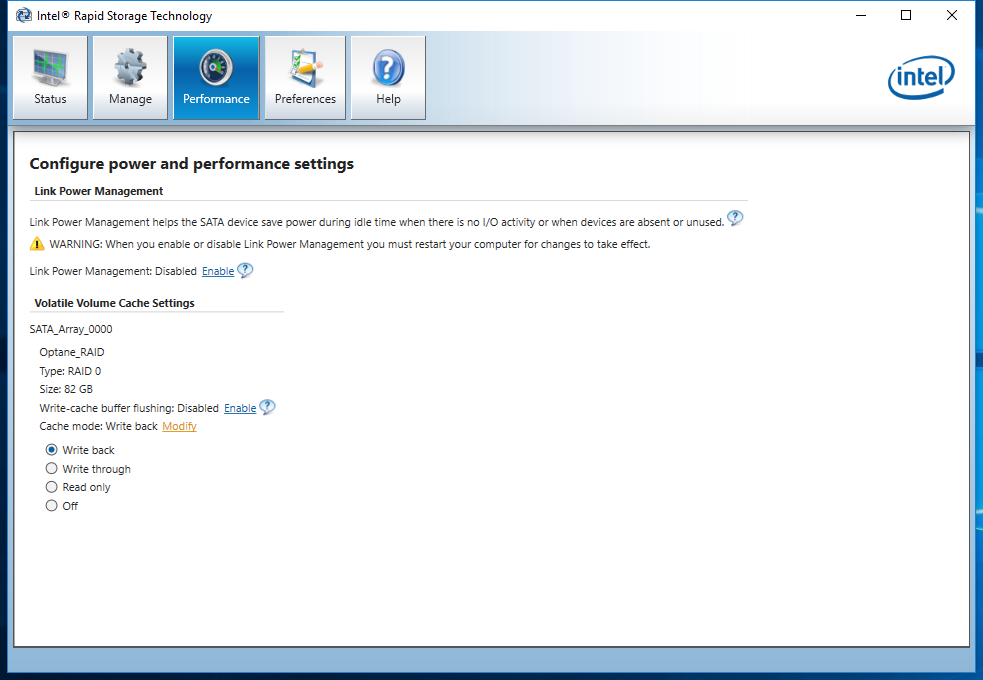Screen dimensions: 983x680
Task: Open the Status tab
Action: pyautogui.click(x=50, y=78)
